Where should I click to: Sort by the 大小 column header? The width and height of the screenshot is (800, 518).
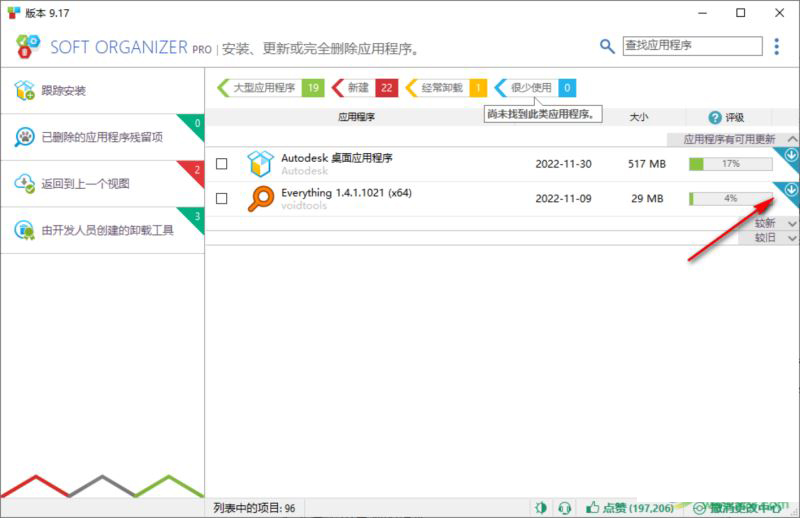click(x=638, y=117)
